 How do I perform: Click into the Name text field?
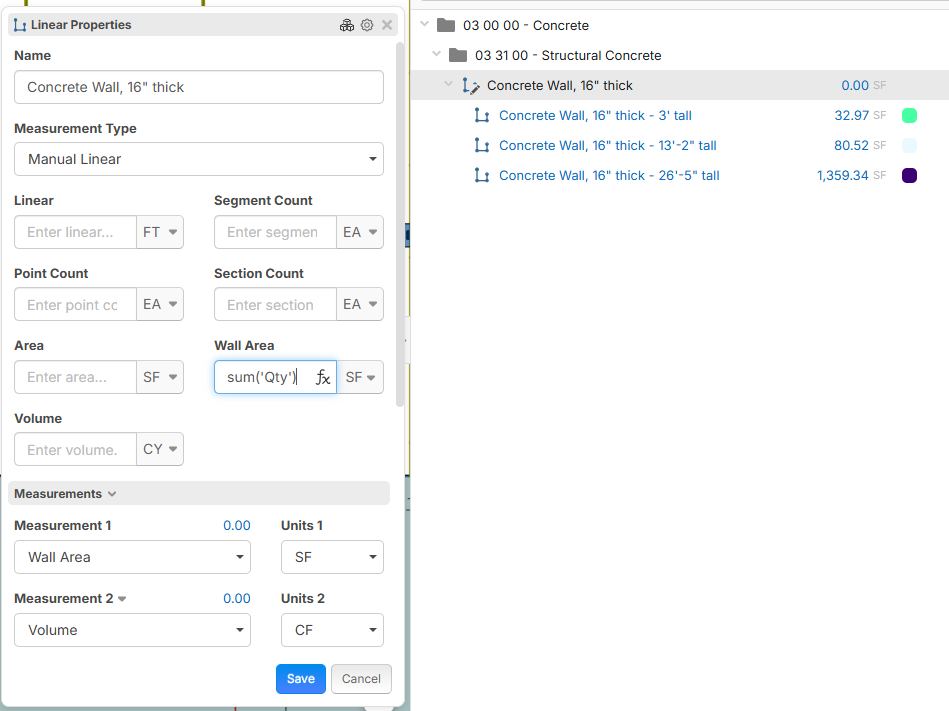click(199, 87)
